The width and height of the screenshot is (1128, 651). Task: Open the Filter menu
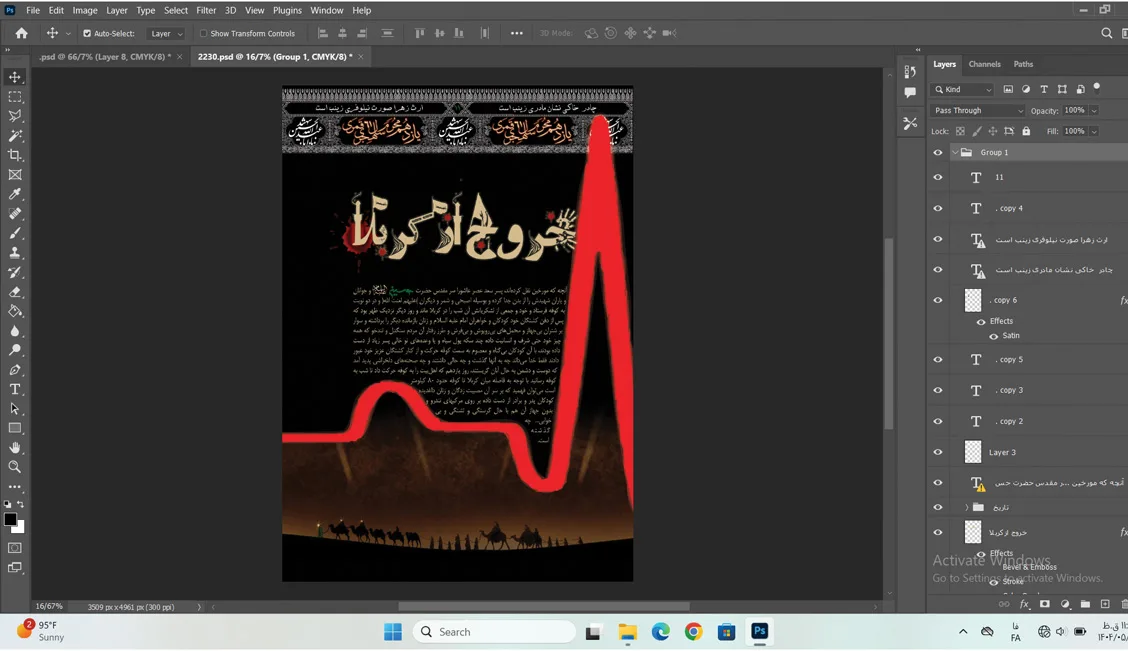click(206, 10)
